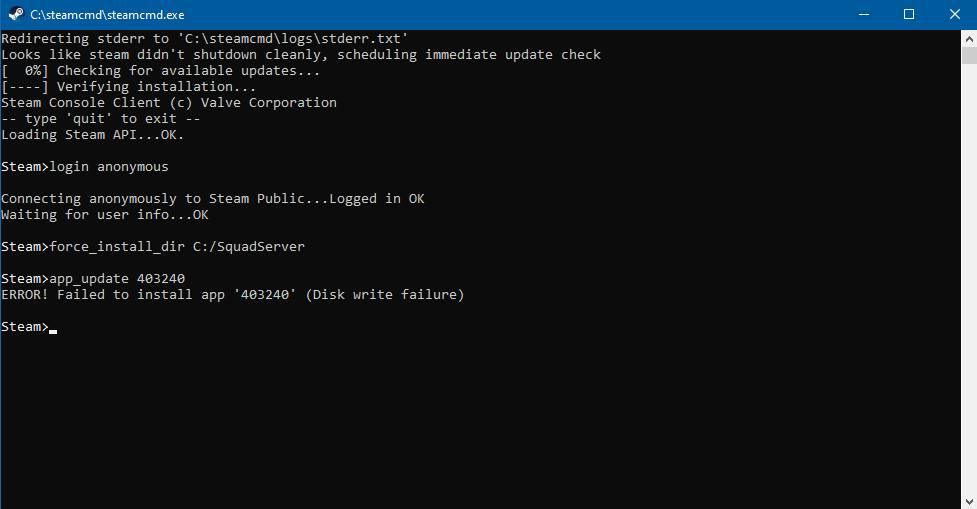This screenshot has height=509, width=977.
Task: Click the blinking cursor at last Steam> prompt
Action: pos(53,328)
